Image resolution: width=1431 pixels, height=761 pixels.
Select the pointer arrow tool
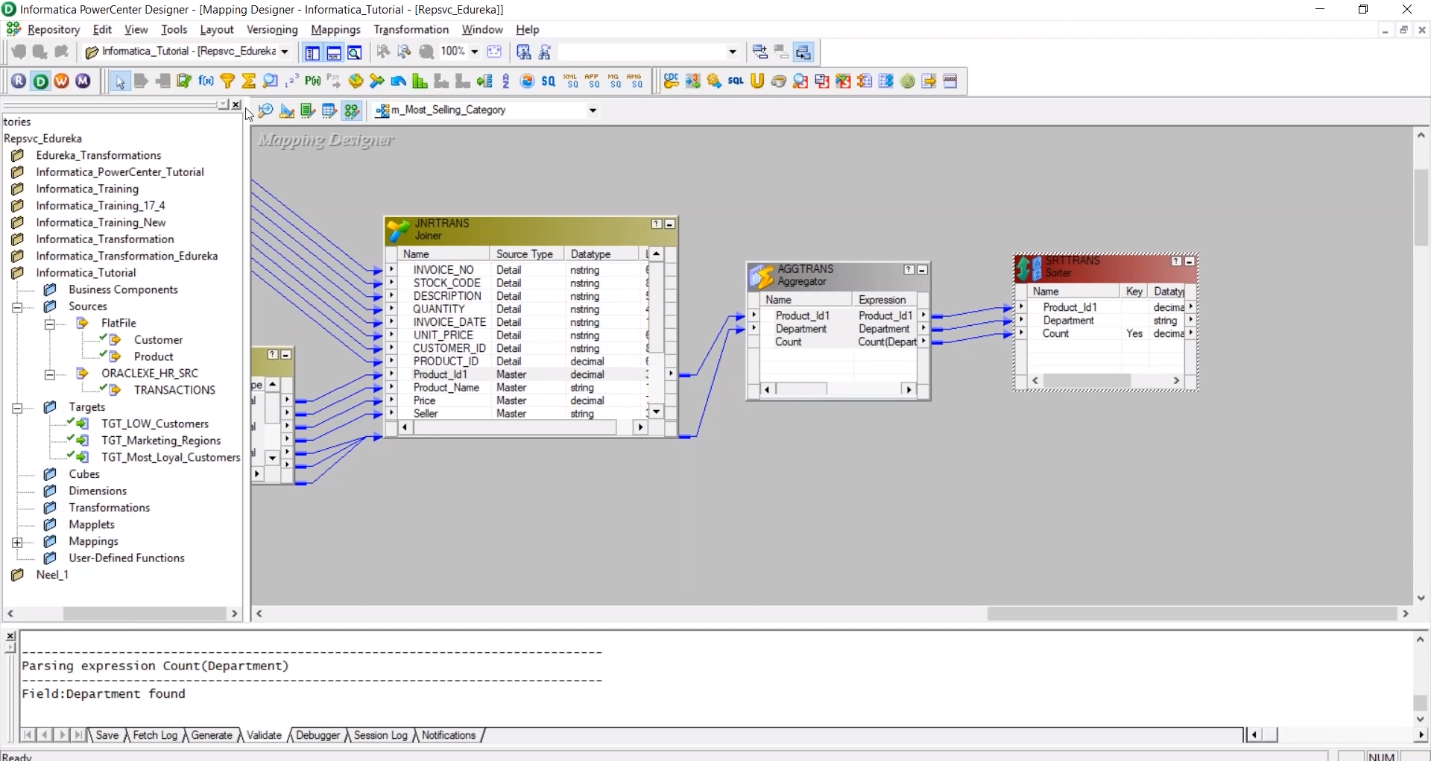click(x=120, y=81)
